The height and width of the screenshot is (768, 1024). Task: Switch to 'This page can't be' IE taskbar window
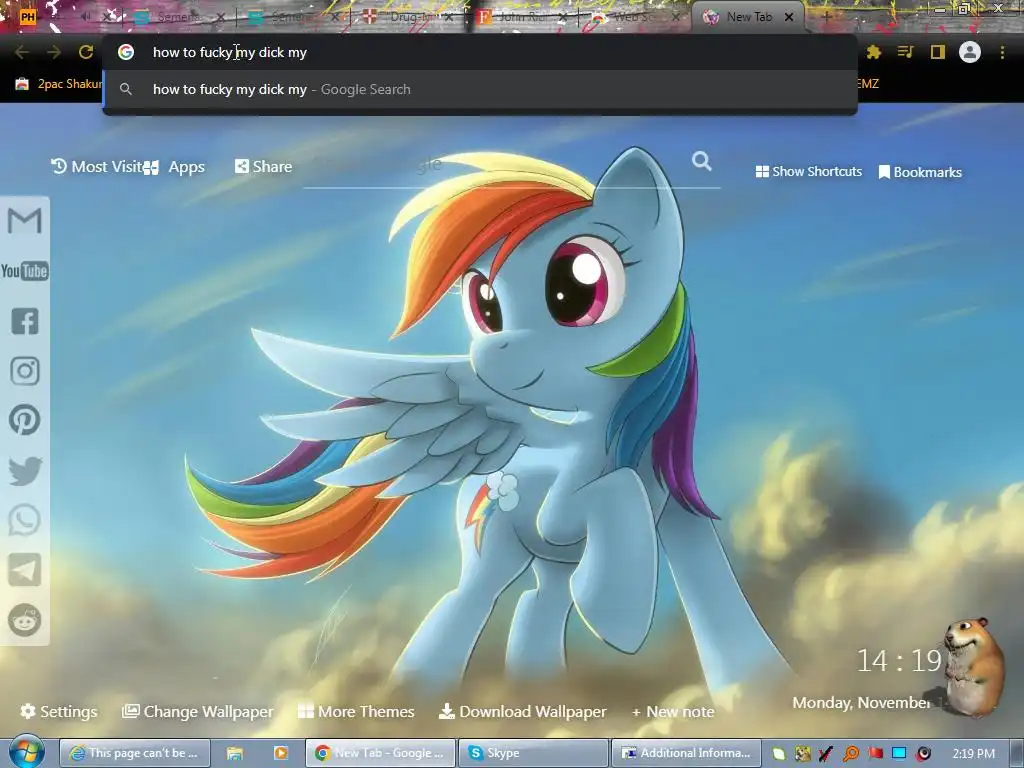[135, 753]
